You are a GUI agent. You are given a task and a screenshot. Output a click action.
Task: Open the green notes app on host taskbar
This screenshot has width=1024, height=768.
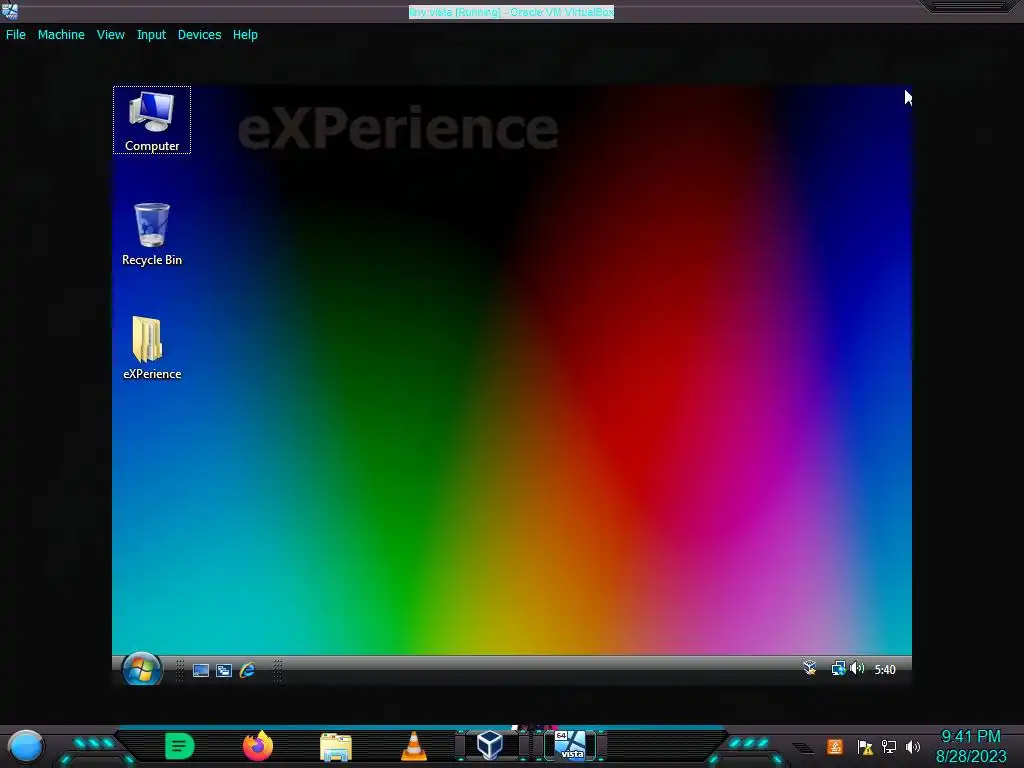pyautogui.click(x=180, y=746)
